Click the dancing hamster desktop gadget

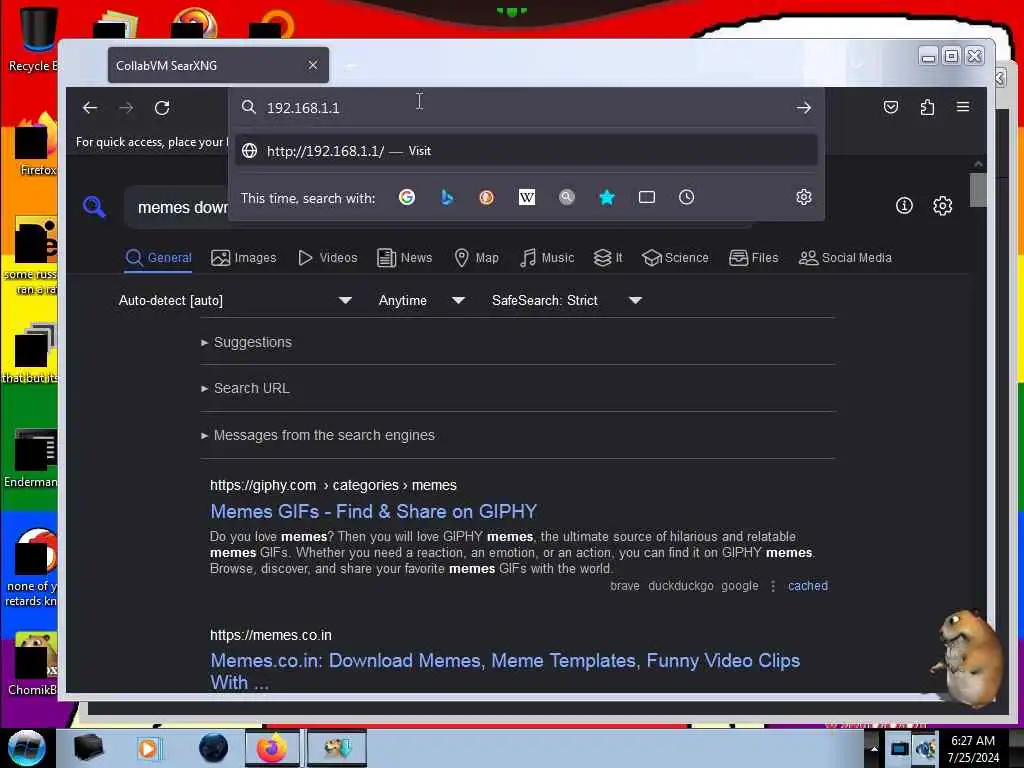point(968,658)
